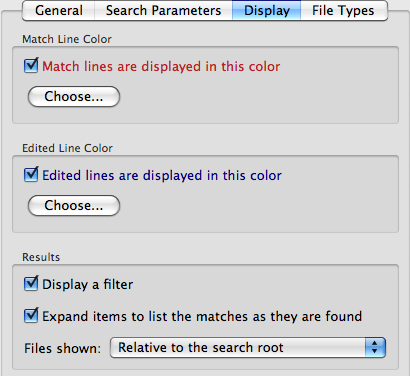Click the Display a filter label
The height and width of the screenshot is (376, 410).
pos(87,285)
